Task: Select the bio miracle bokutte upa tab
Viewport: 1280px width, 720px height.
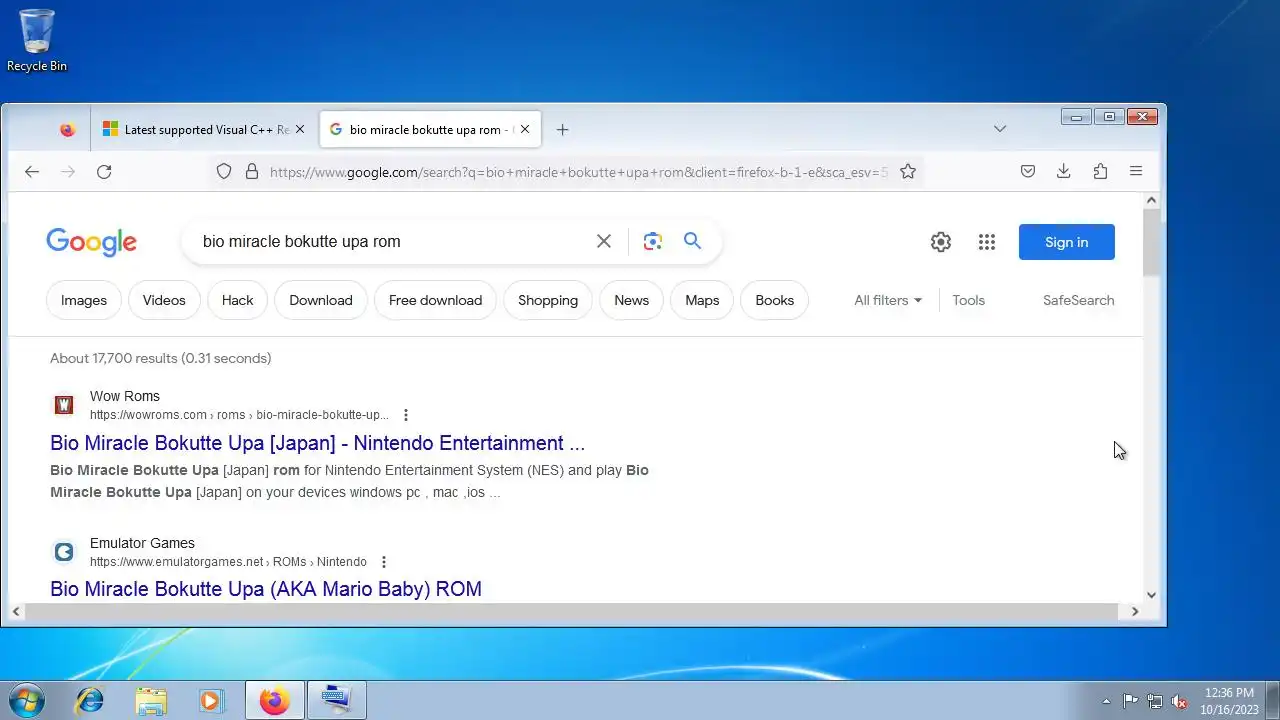Action: pos(430,130)
